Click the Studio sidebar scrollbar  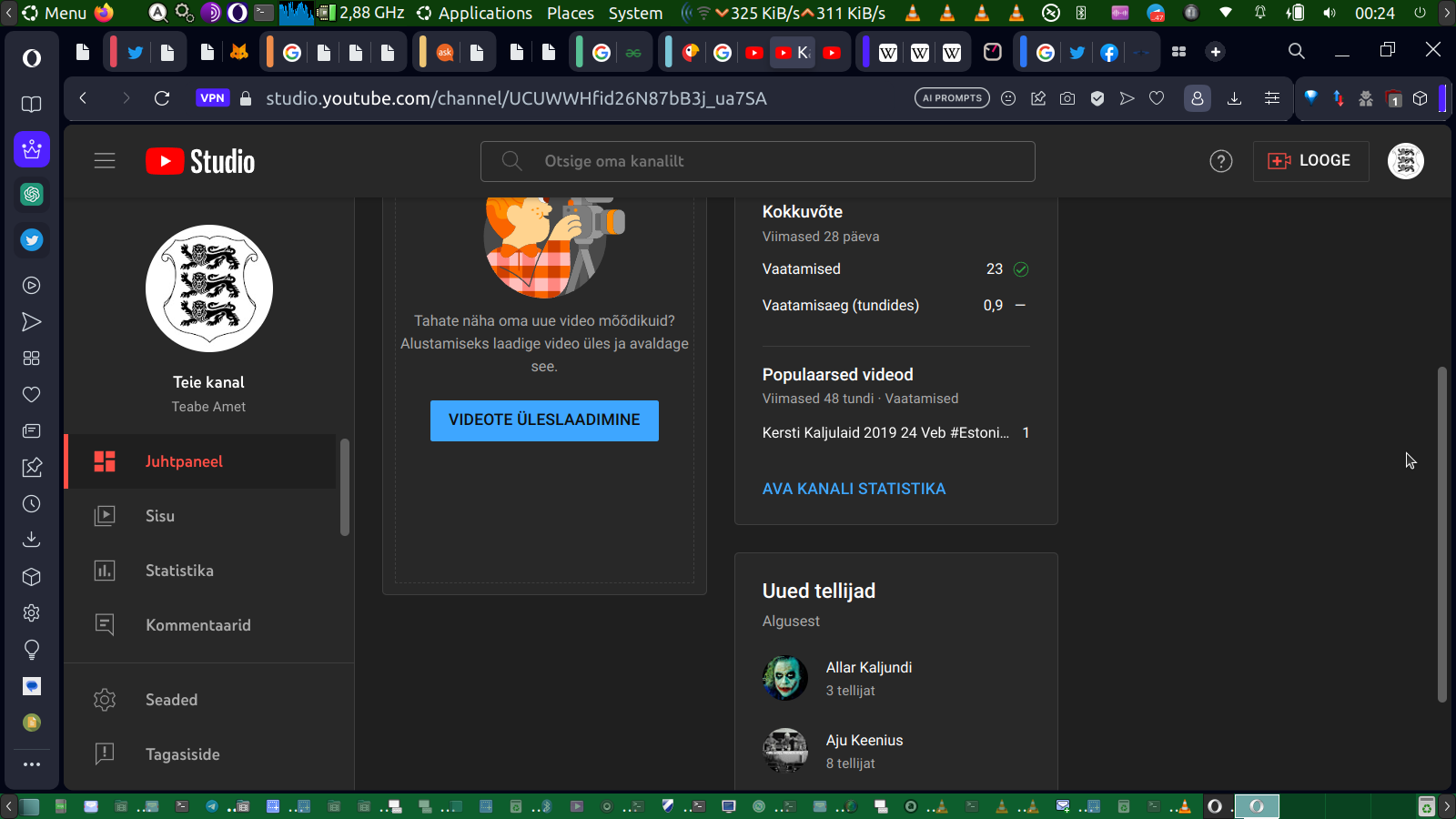345,487
